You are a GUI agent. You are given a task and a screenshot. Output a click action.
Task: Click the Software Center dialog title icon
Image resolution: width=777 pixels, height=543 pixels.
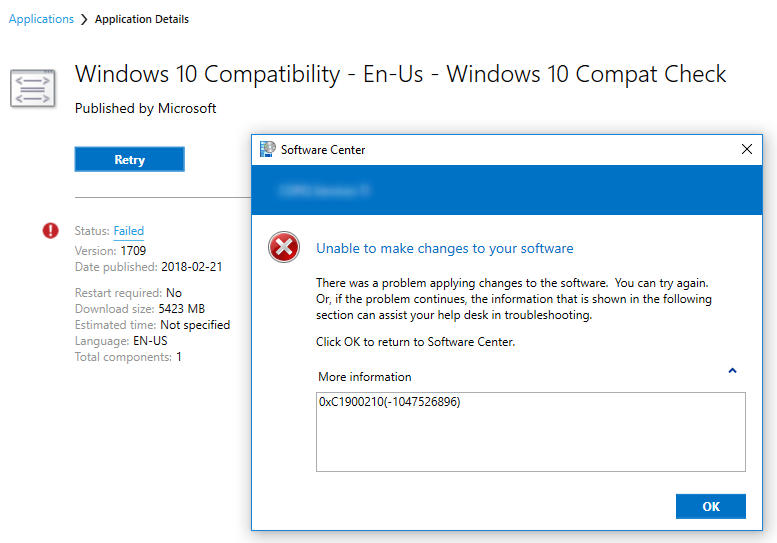(268, 149)
